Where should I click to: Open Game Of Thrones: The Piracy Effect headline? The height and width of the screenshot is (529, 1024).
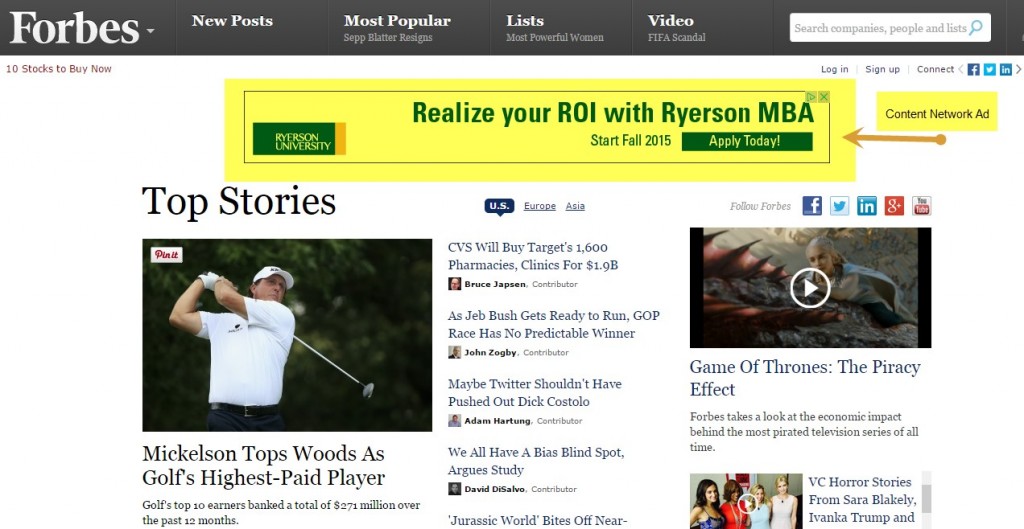805,378
